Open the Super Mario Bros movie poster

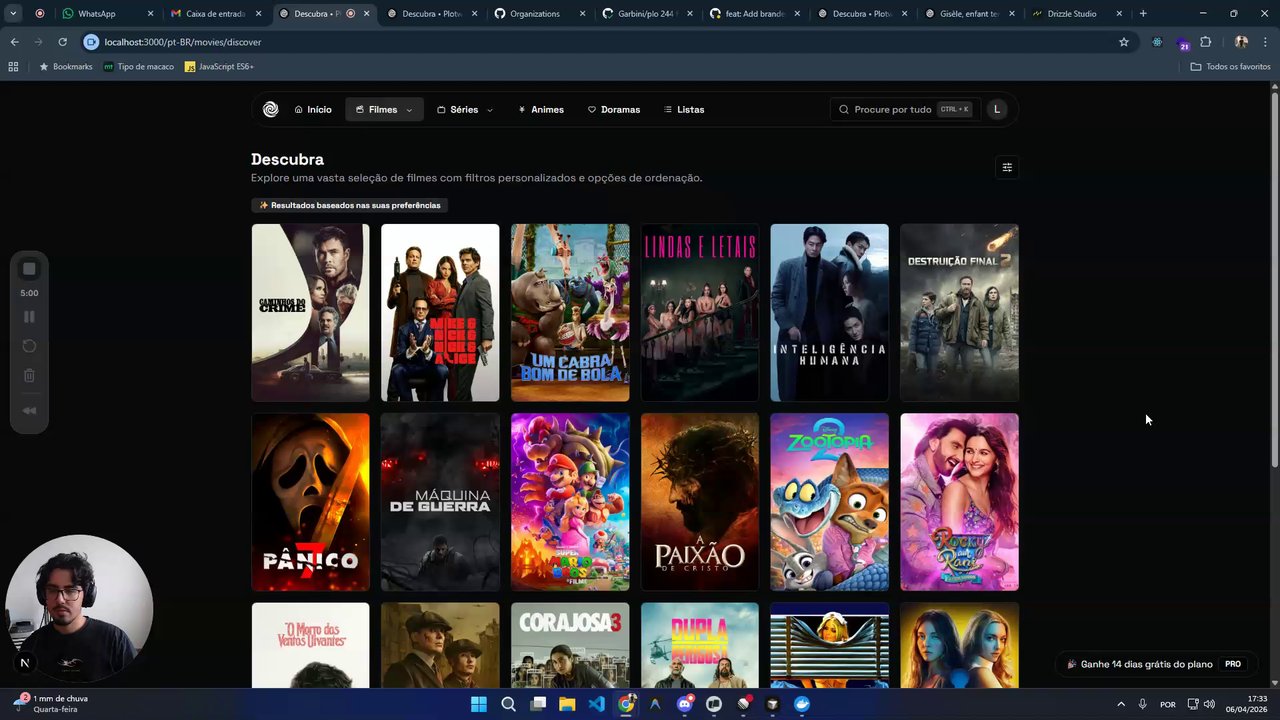click(570, 502)
